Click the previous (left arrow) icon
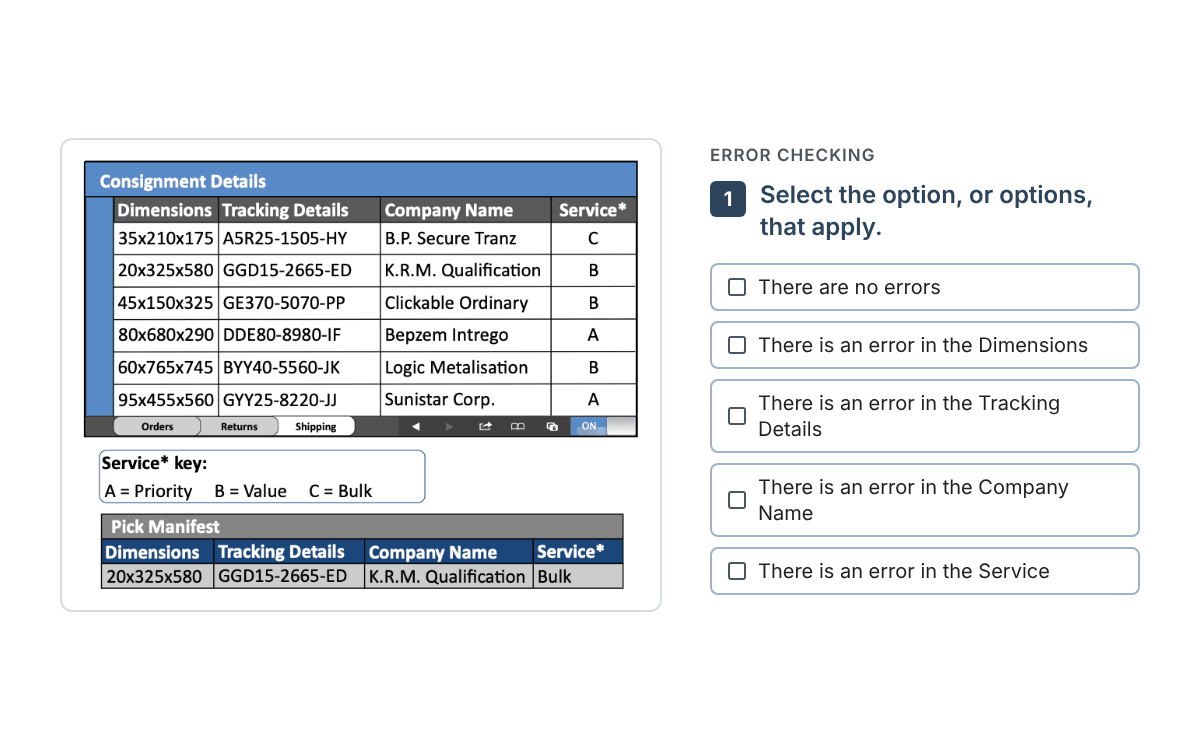The image size is (1200, 750). 416,427
